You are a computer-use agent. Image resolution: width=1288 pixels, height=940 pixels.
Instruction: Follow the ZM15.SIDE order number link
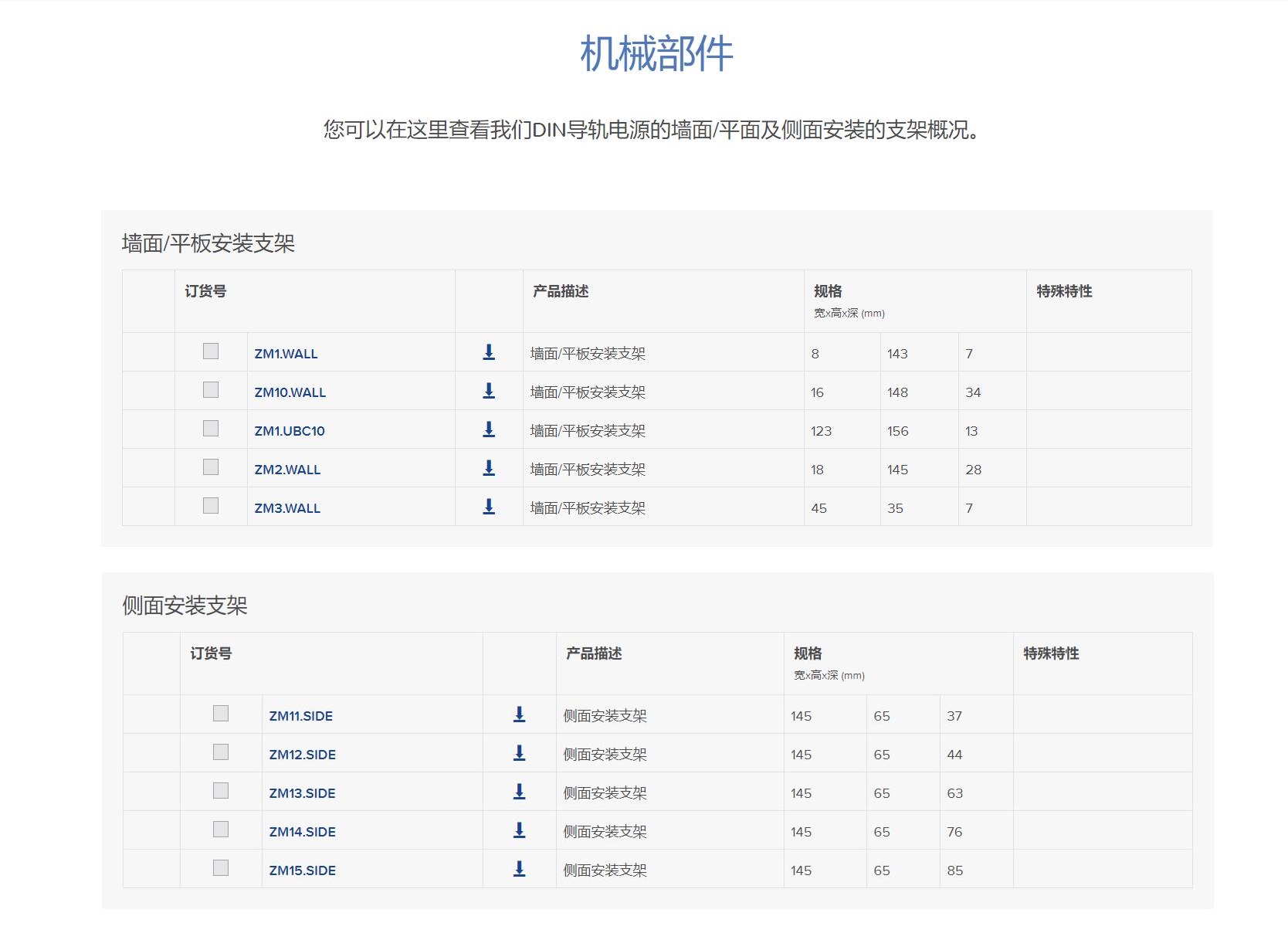coord(302,870)
